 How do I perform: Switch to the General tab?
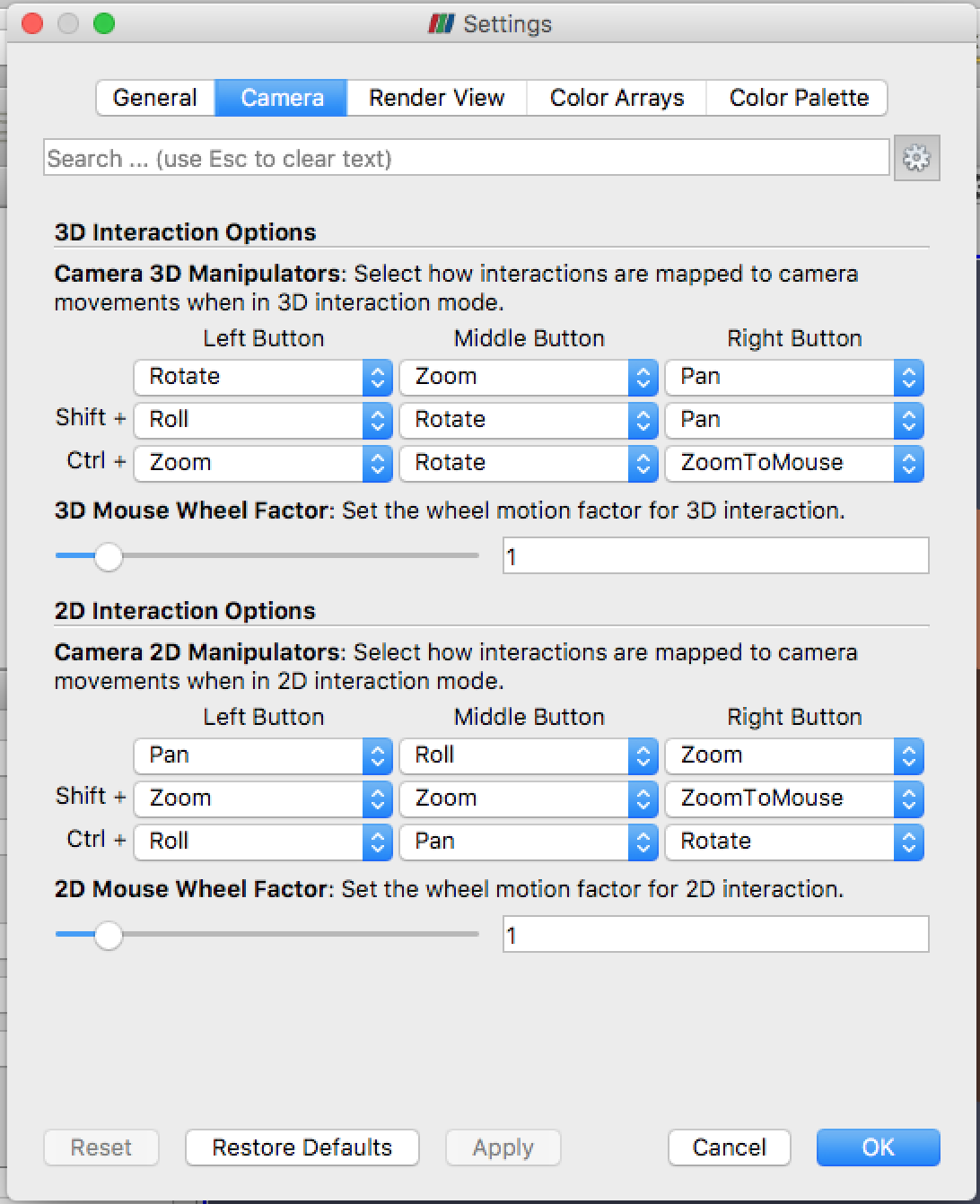pos(155,98)
